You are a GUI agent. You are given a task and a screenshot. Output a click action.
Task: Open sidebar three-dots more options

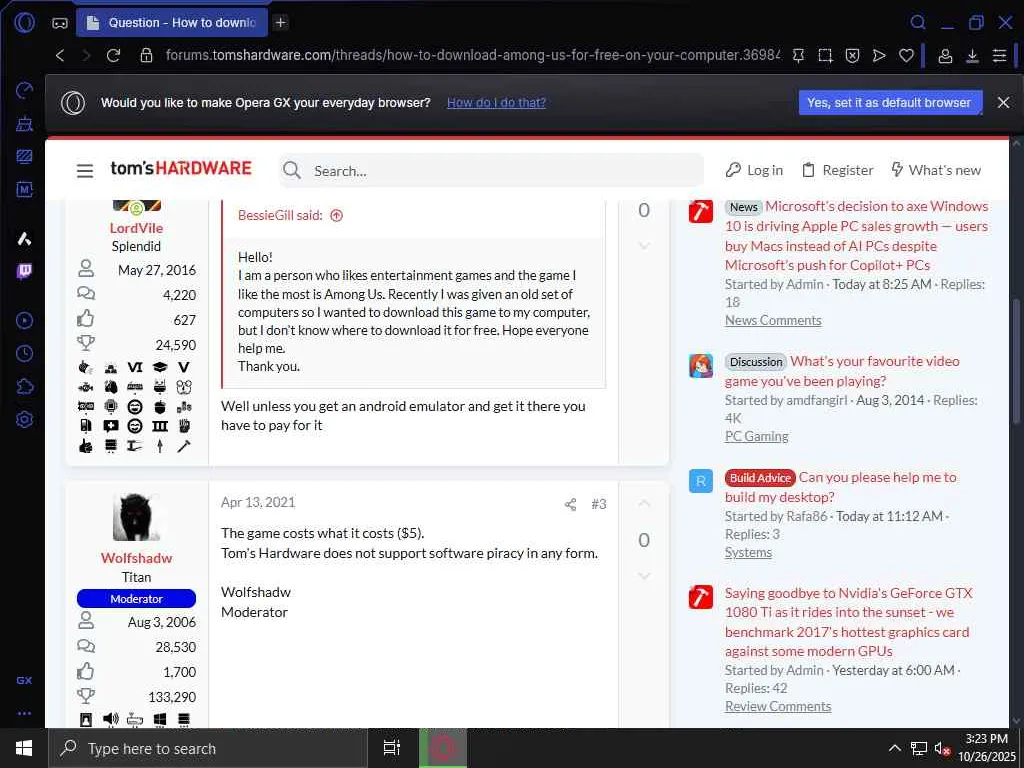pos(24,713)
